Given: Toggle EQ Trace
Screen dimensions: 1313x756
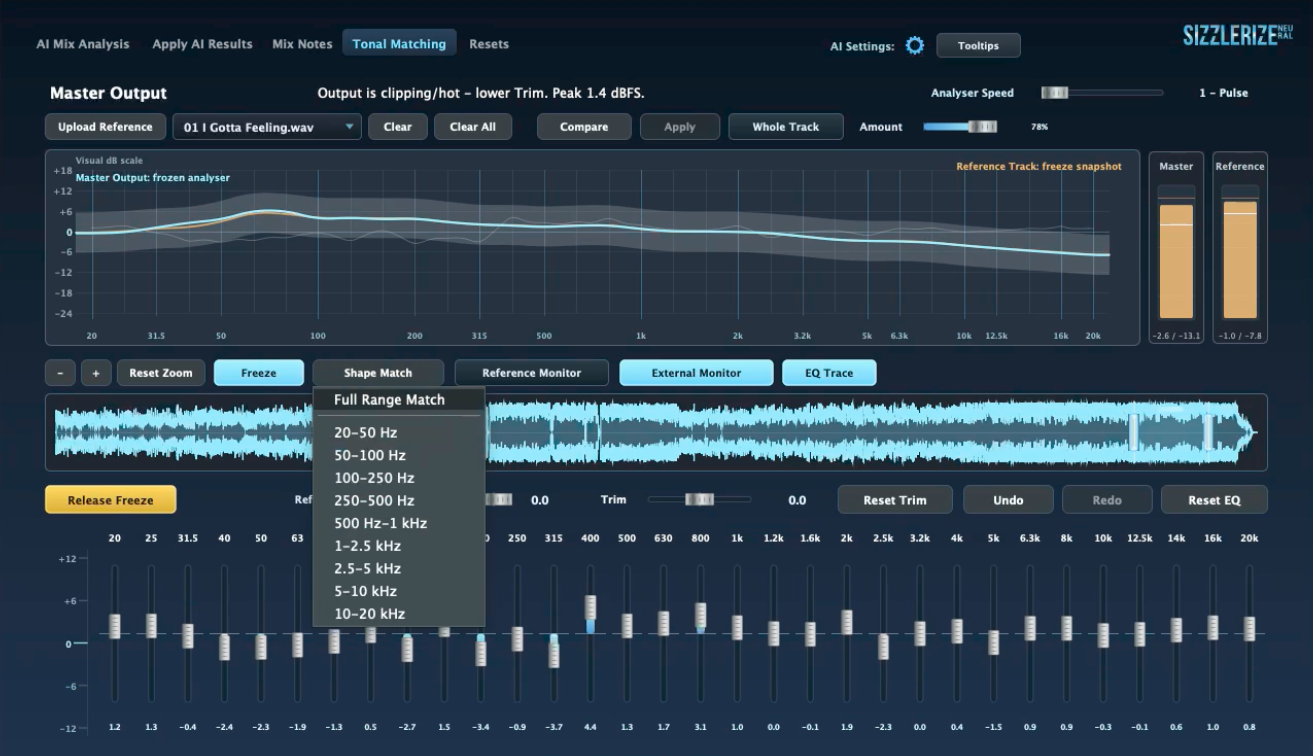Looking at the screenshot, I should pyautogui.click(x=829, y=373).
